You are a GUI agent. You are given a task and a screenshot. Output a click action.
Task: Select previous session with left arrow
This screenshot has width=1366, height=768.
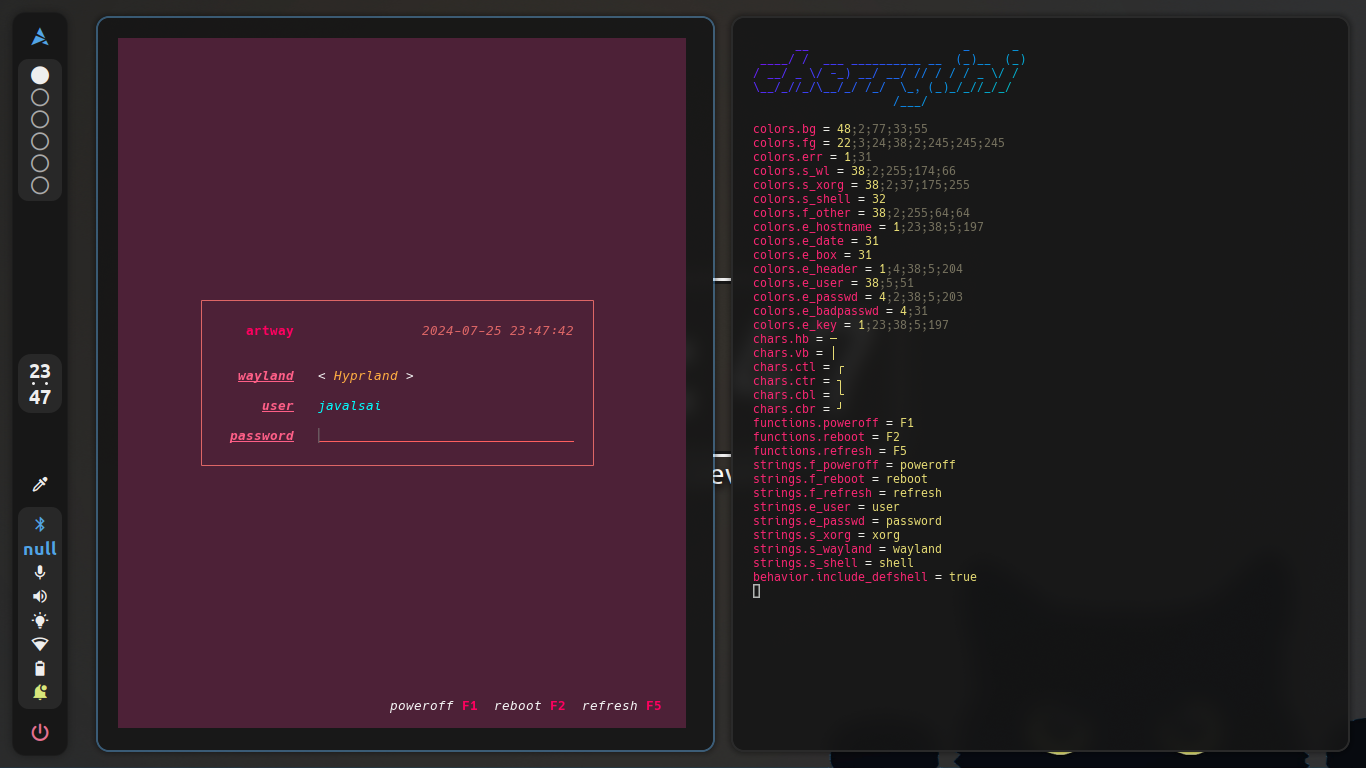click(x=322, y=376)
